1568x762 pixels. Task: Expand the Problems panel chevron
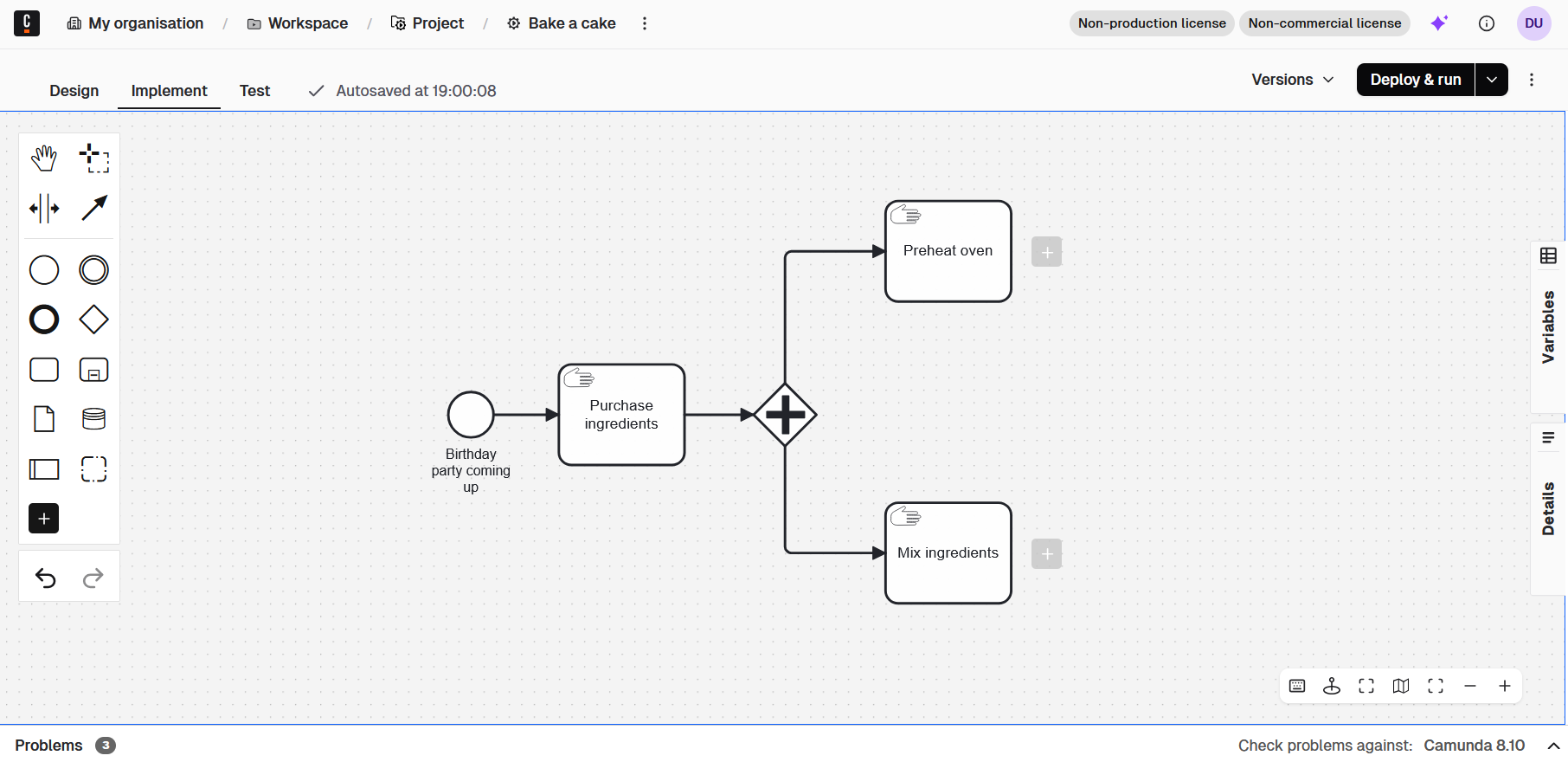point(1553,746)
